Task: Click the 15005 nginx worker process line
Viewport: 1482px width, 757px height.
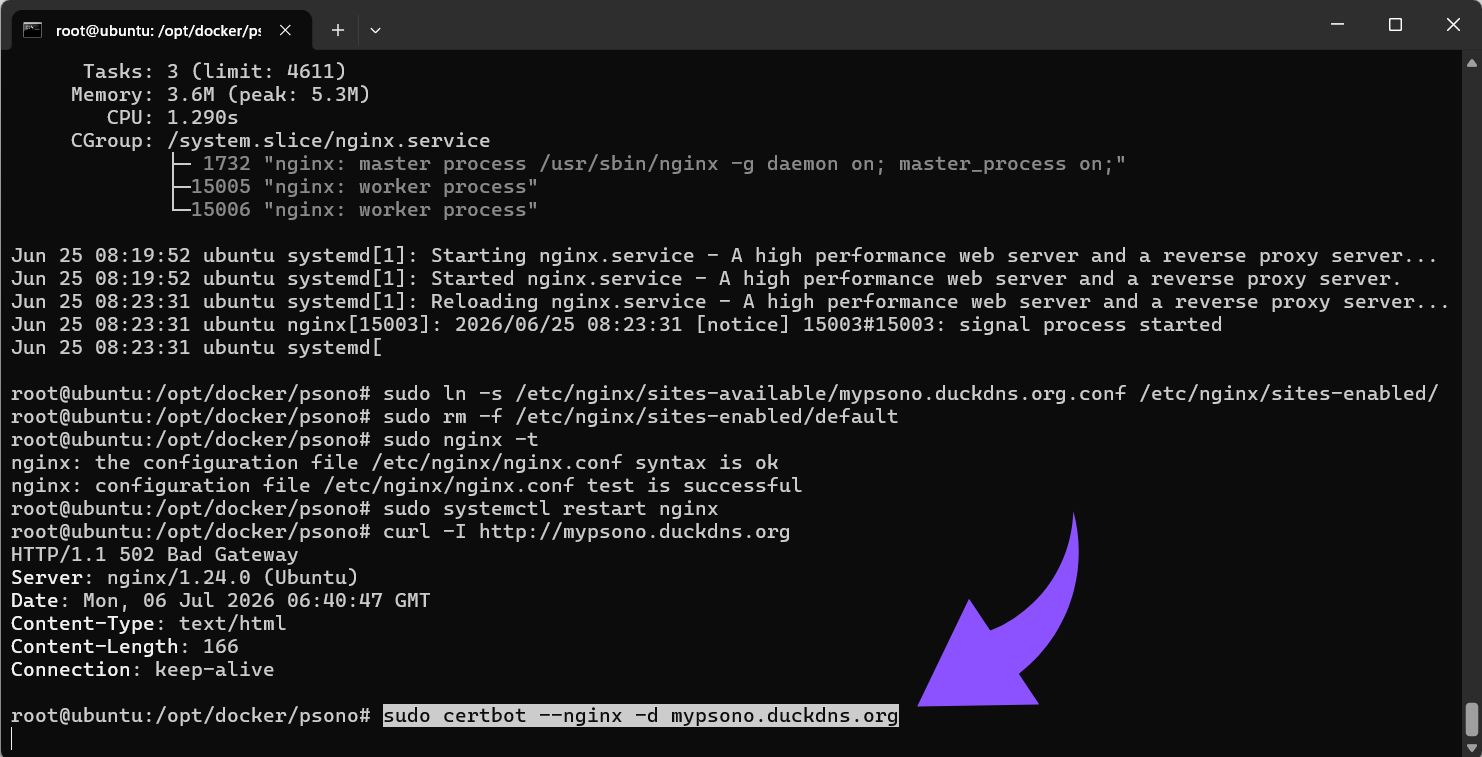Action: (x=354, y=187)
